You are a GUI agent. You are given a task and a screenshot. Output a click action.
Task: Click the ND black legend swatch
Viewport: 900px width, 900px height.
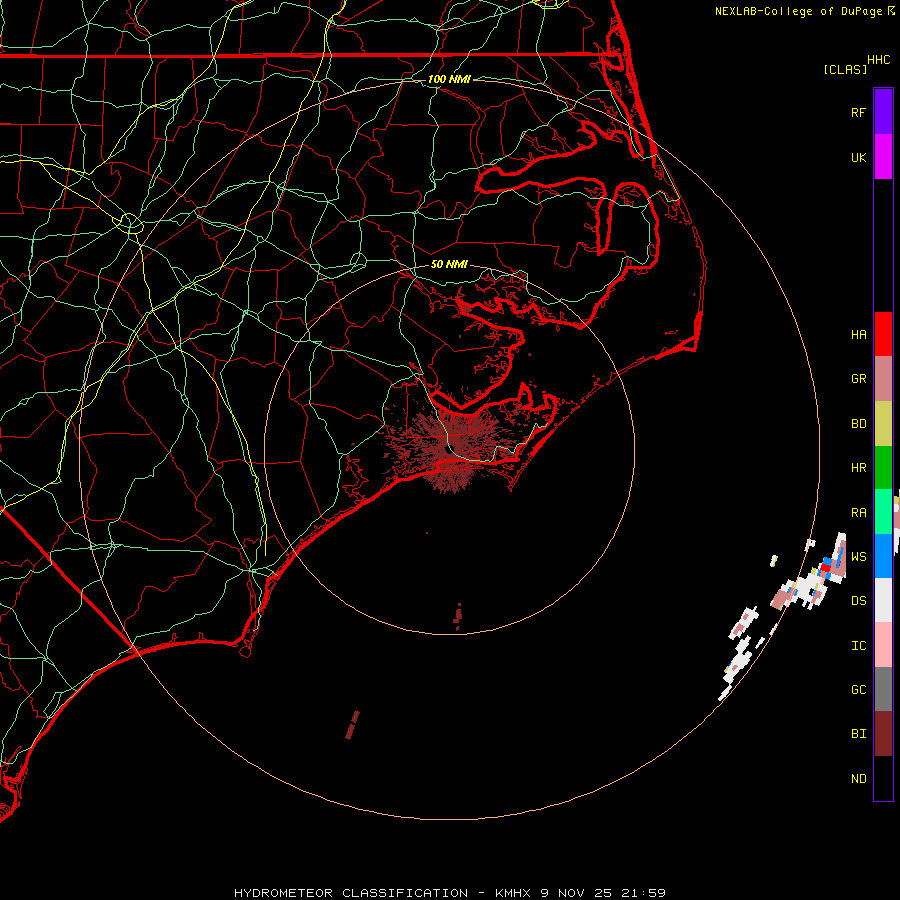[x=883, y=778]
